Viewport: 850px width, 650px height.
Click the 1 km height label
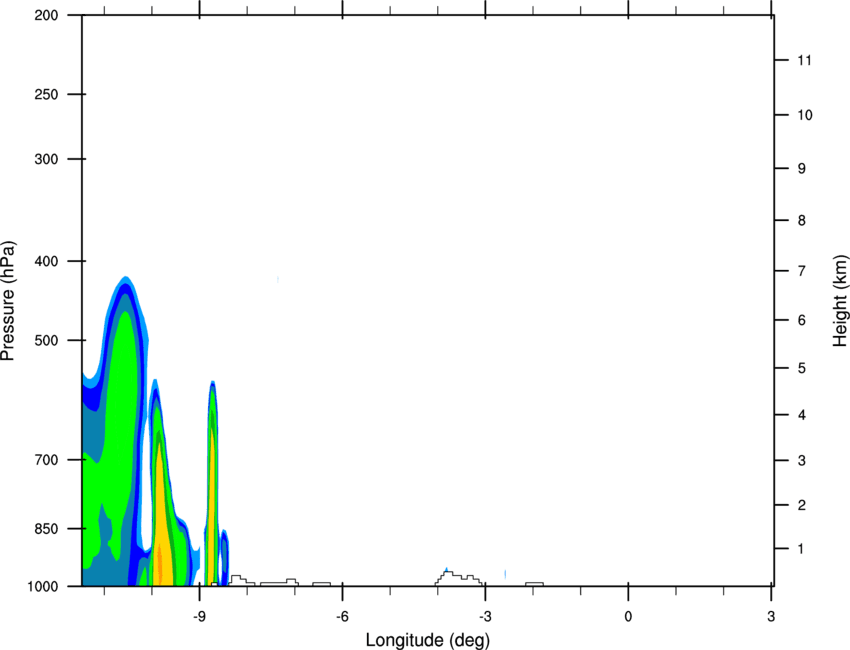pos(801,549)
